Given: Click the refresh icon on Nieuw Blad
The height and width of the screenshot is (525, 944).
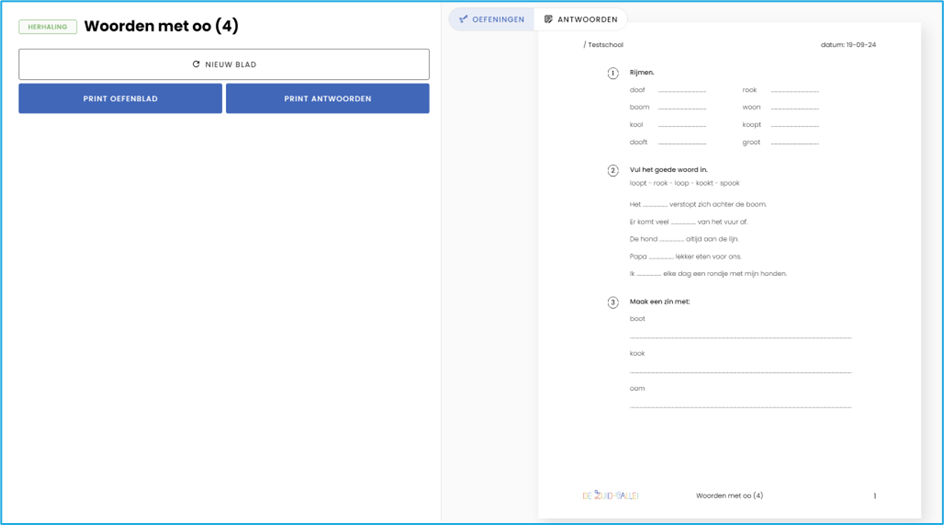Looking at the screenshot, I should (x=196, y=65).
